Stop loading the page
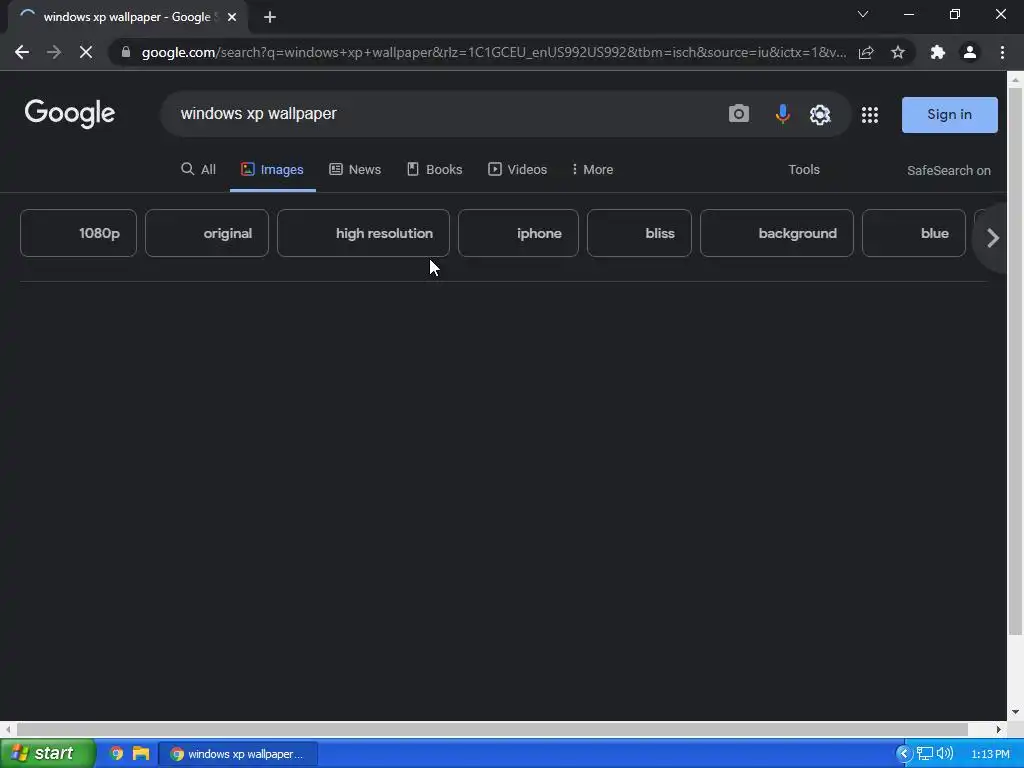 click(86, 52)
